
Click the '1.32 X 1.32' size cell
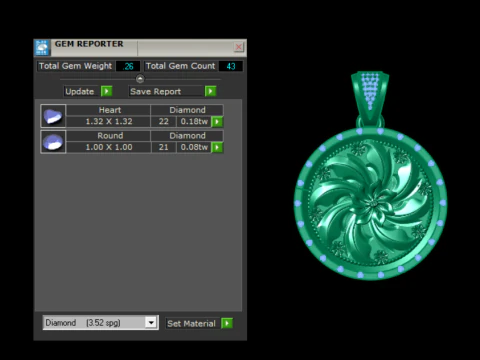click(x=109, y=121)
